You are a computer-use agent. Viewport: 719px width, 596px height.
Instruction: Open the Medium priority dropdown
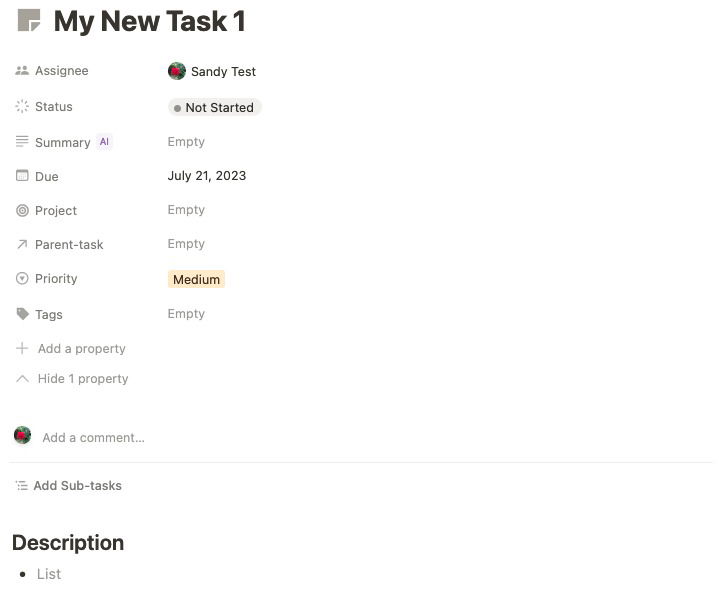[196, 279]
